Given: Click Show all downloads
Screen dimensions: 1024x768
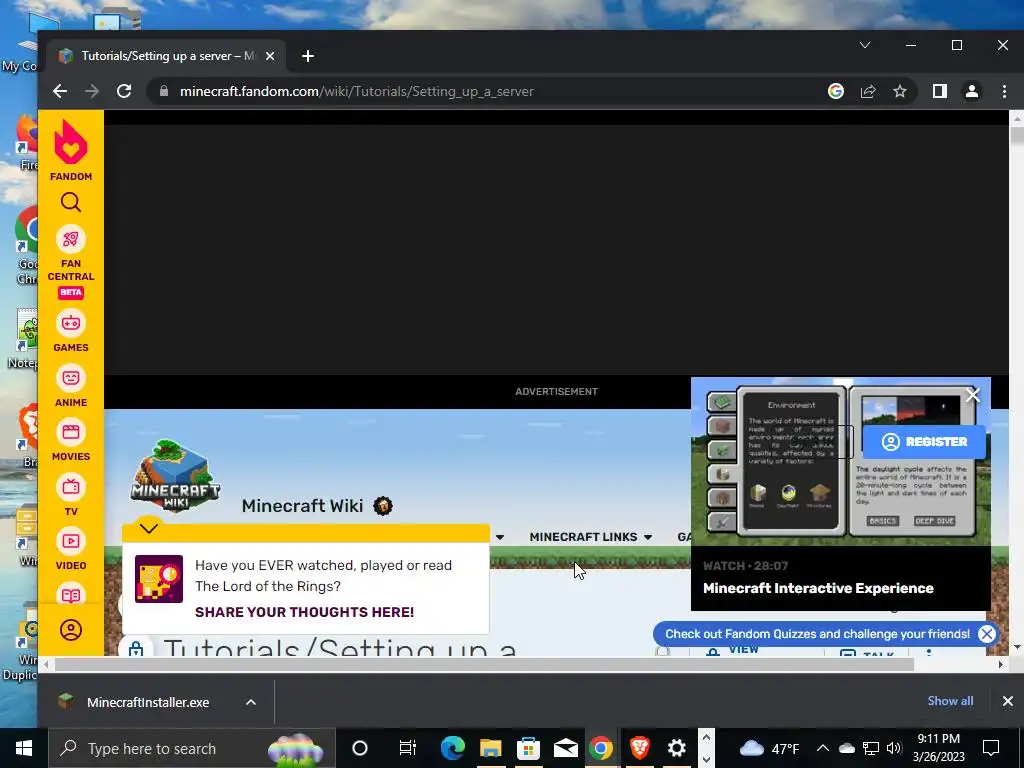Looking at the screenshot, I should point(950,701).
